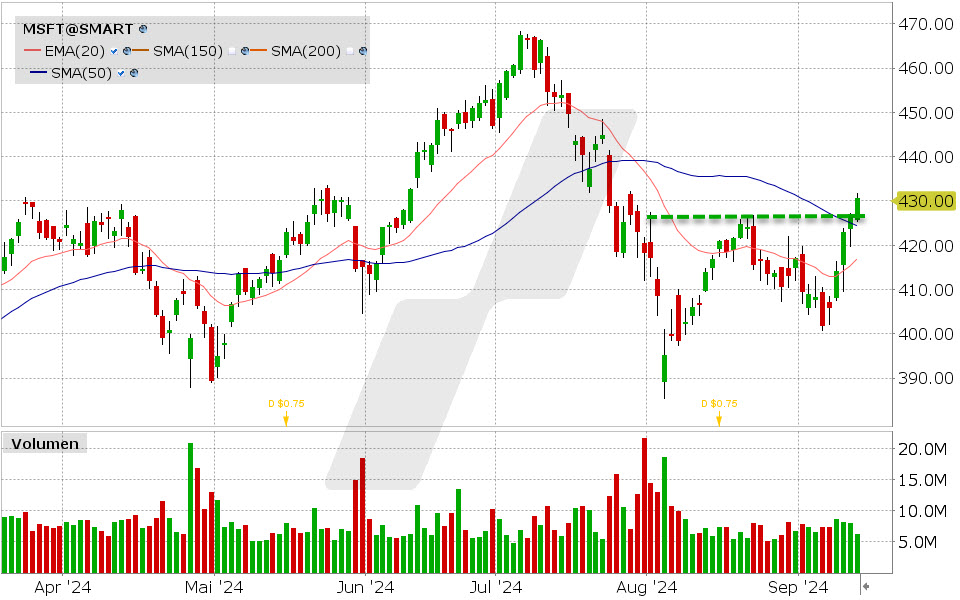Open settings icon beside MSFT@SMART title
The width and height of the screenshot is (960, 600).
143,29
